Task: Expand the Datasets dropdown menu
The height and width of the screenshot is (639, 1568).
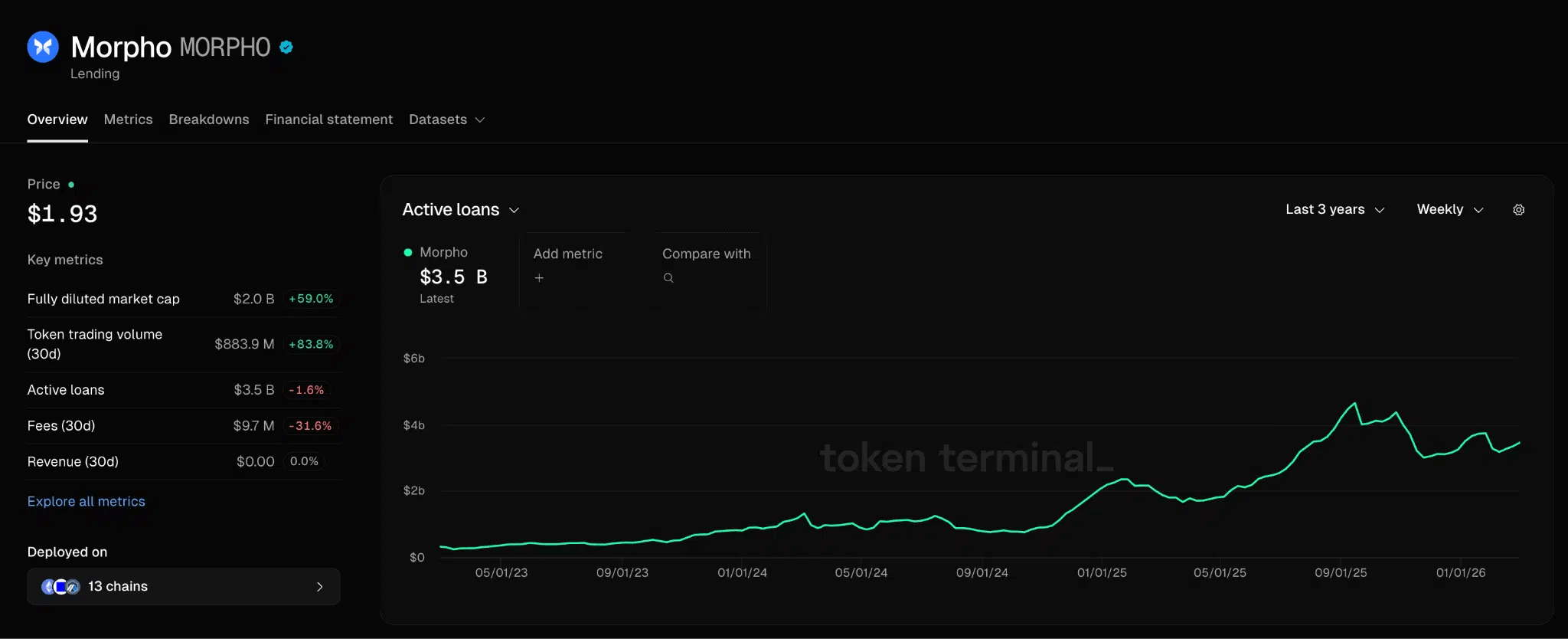Action: click(x=447, y=120)
